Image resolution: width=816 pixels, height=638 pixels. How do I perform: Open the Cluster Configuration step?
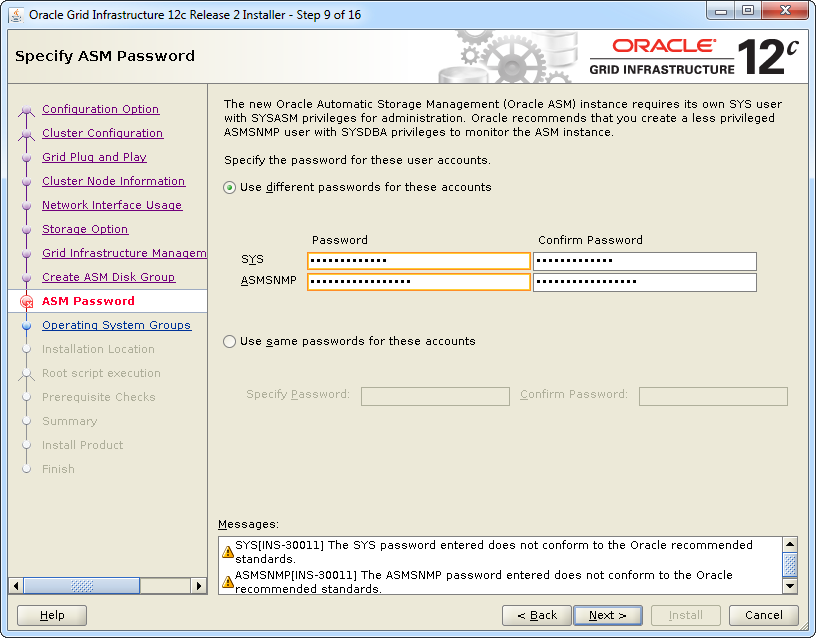click(102, 133)
